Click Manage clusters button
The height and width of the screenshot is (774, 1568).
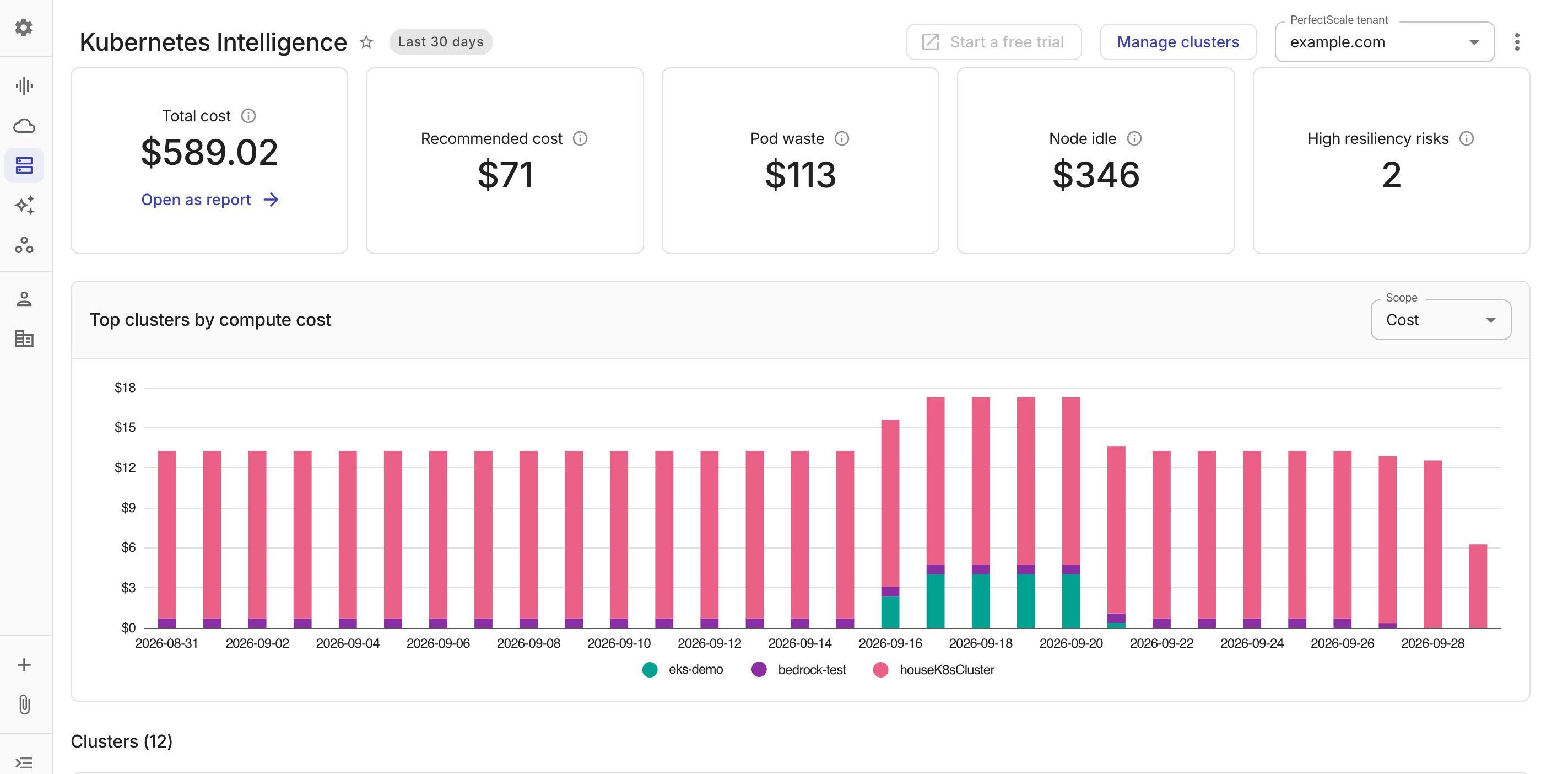[x=1177, y=42]
